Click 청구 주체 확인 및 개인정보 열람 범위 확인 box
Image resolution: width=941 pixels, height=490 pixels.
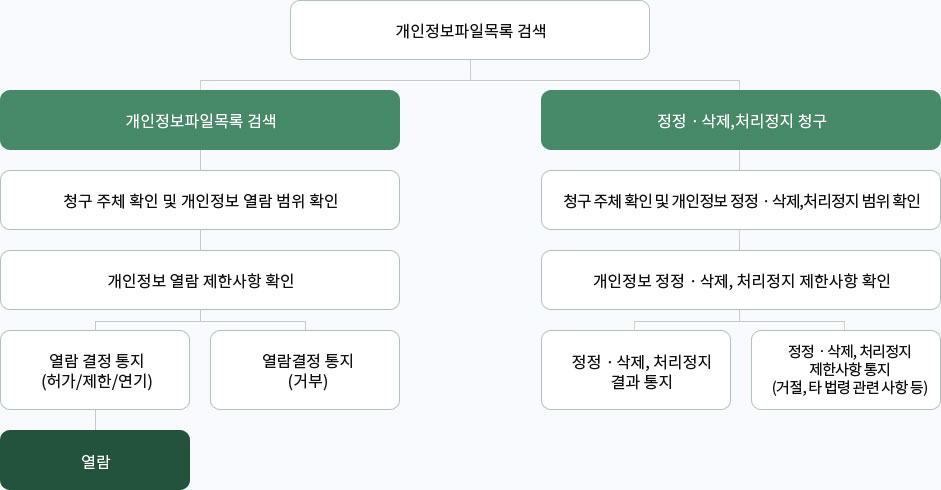click(x=200, y=200)
